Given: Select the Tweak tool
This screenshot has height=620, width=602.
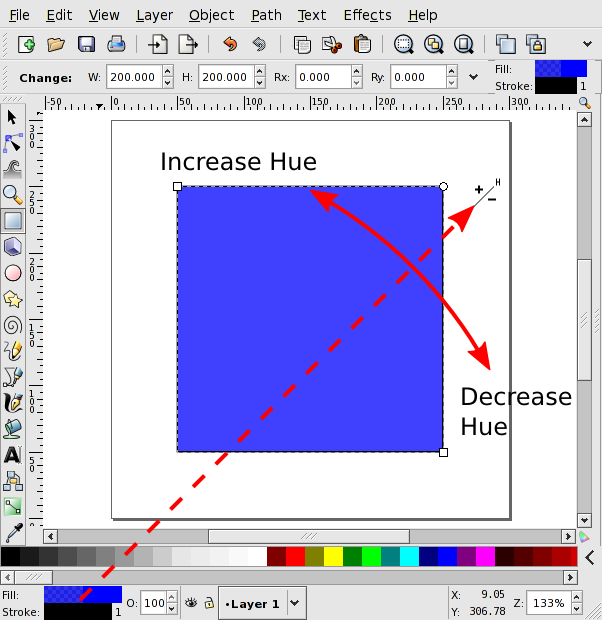Looking at the screenshot, I should pyautogui.click(x=13, y=169).
